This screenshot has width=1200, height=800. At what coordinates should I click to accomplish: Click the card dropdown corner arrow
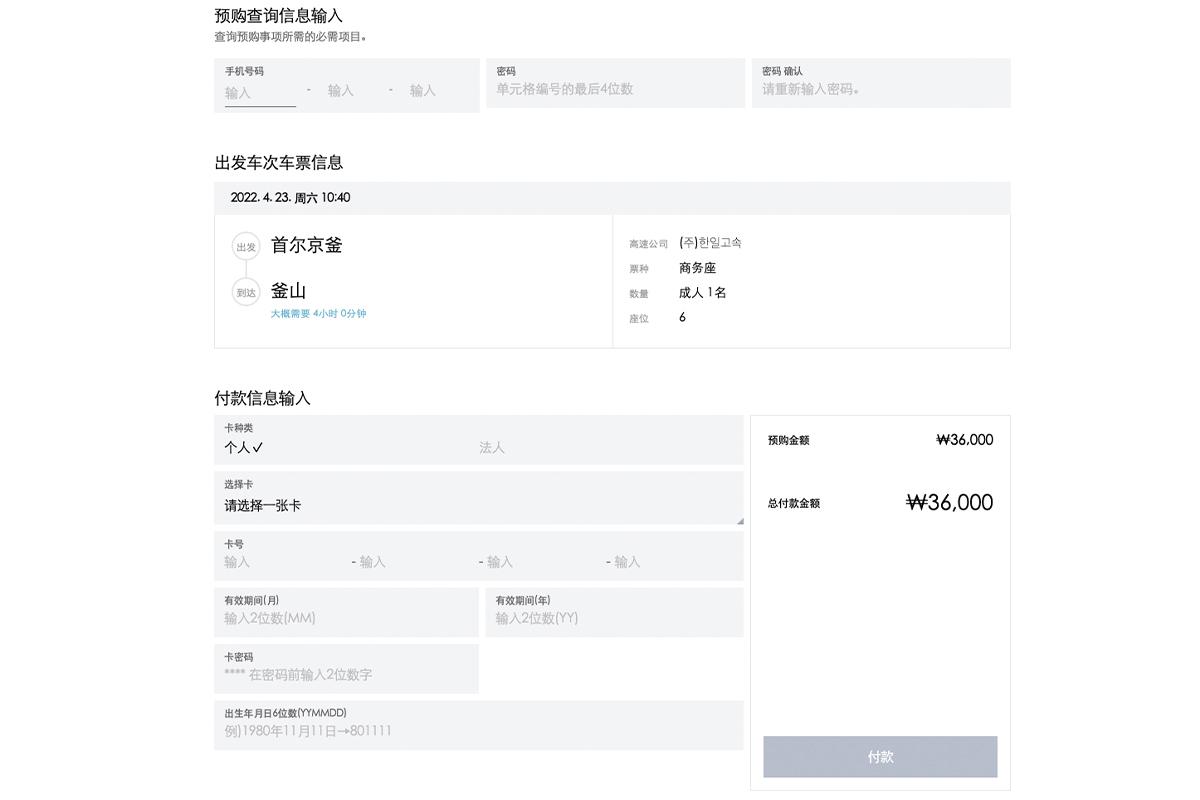click(739, 520)
